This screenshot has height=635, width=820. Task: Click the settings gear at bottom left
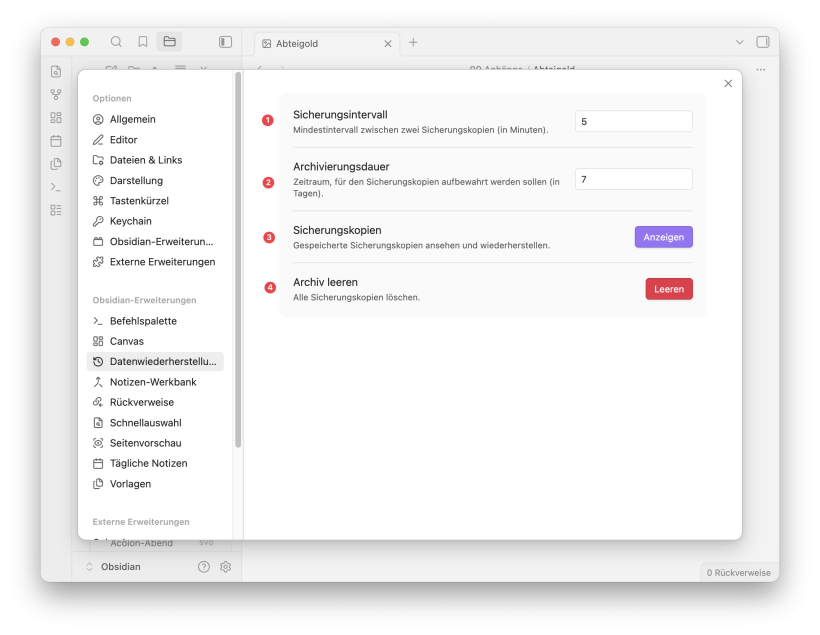226,566
